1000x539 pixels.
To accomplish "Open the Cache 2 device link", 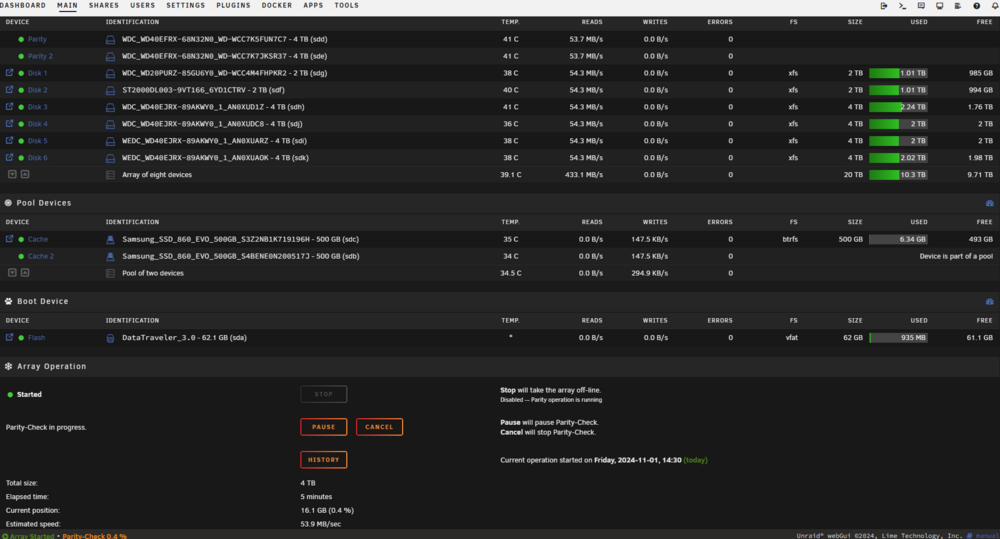I will coord(41,256).
